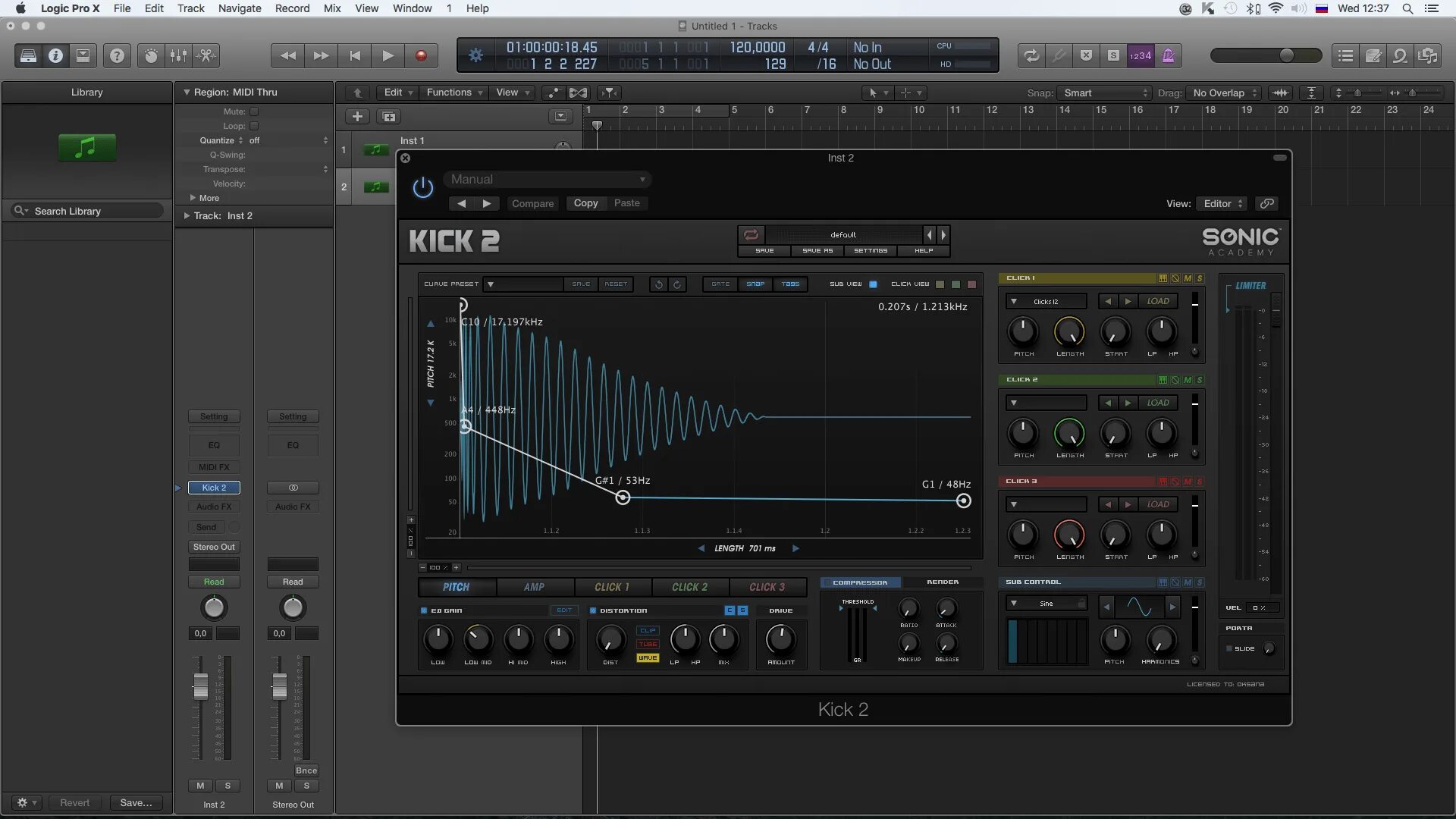Open the Curve Preset dropdown
This screenshot has height=819, width=1456.
491,284
